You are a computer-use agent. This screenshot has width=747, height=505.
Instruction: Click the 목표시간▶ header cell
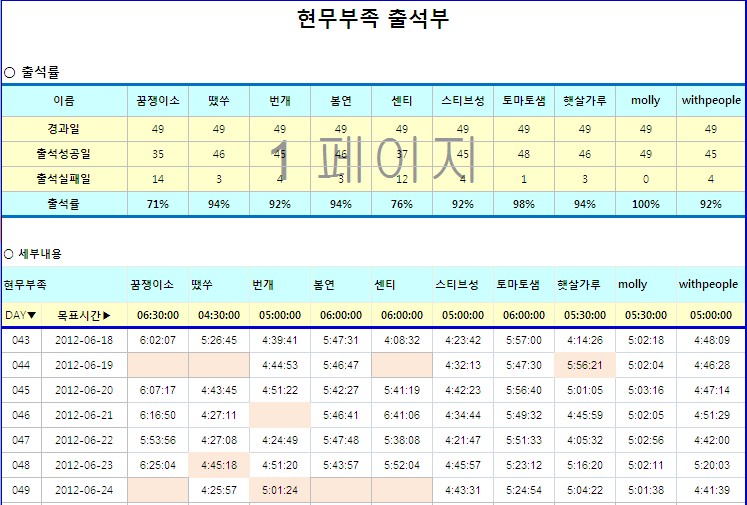(84, 315)
